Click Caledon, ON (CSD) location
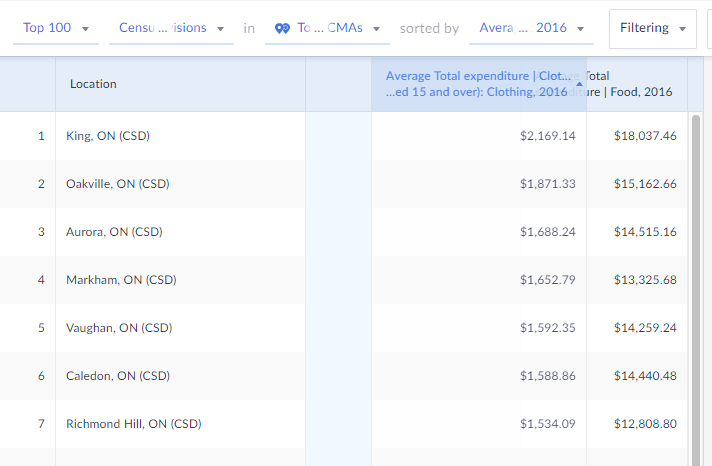Screen dimensions: 712x466 click(x=118, y=376)
